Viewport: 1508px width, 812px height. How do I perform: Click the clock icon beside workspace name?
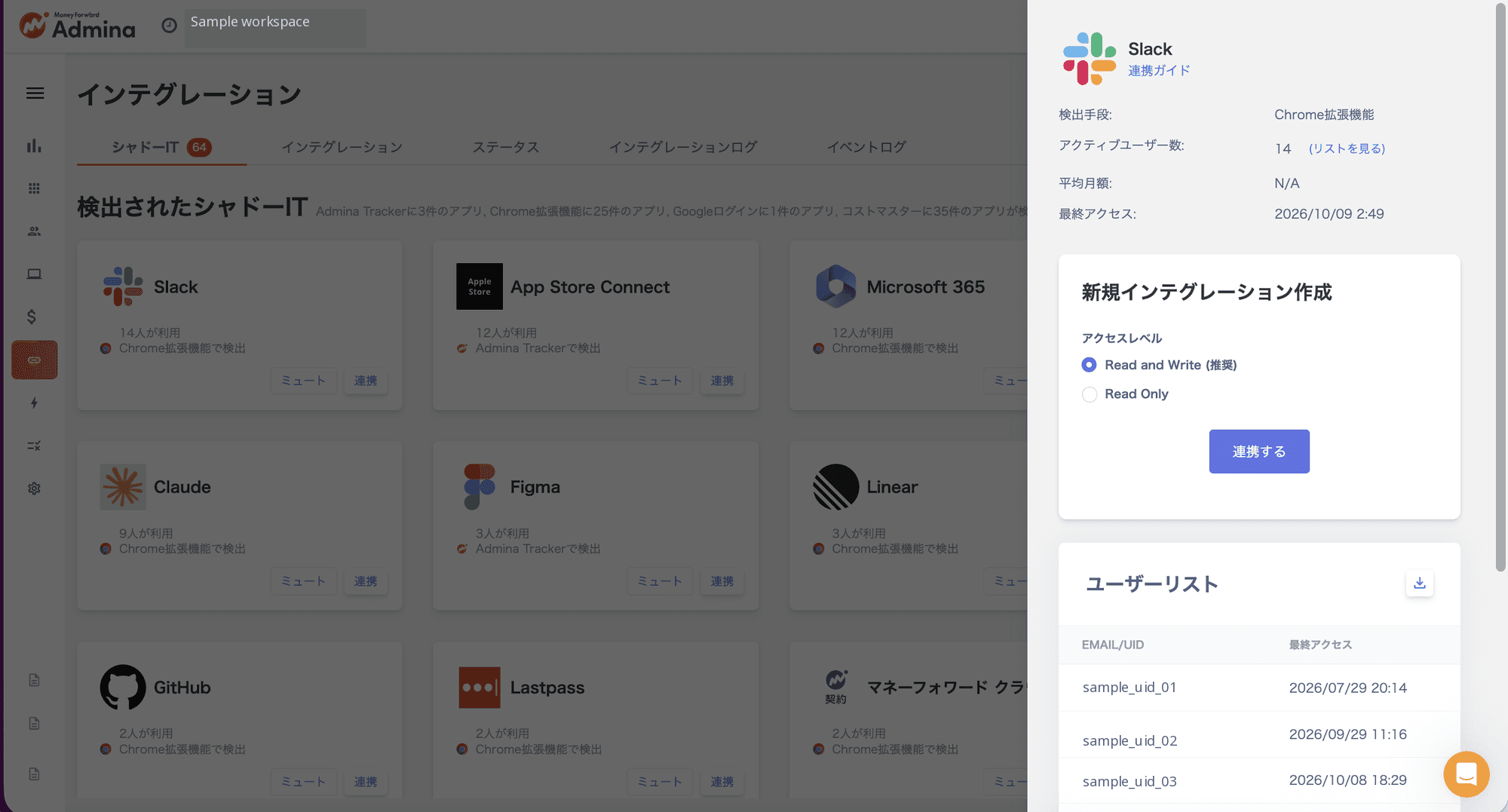(169, 26)
